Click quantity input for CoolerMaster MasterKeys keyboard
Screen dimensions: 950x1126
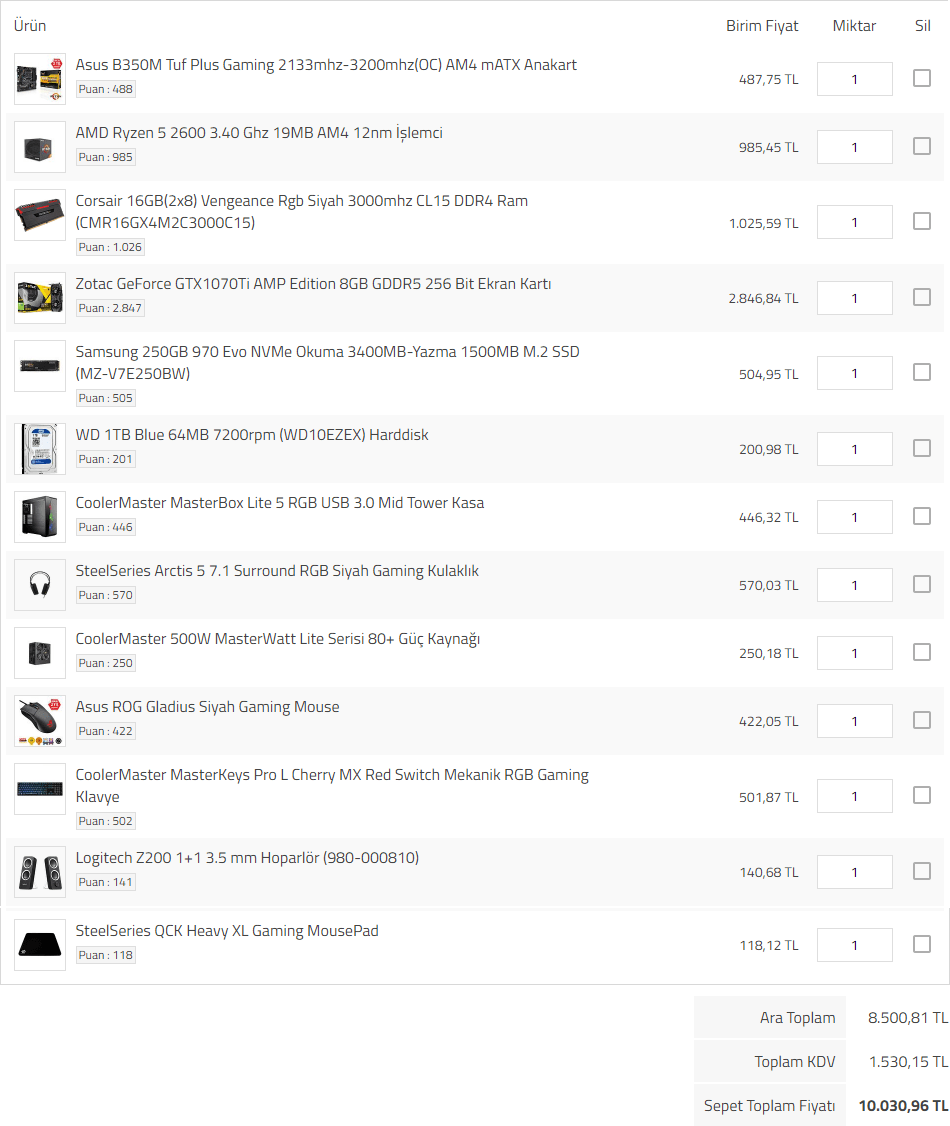click(854, 797)
